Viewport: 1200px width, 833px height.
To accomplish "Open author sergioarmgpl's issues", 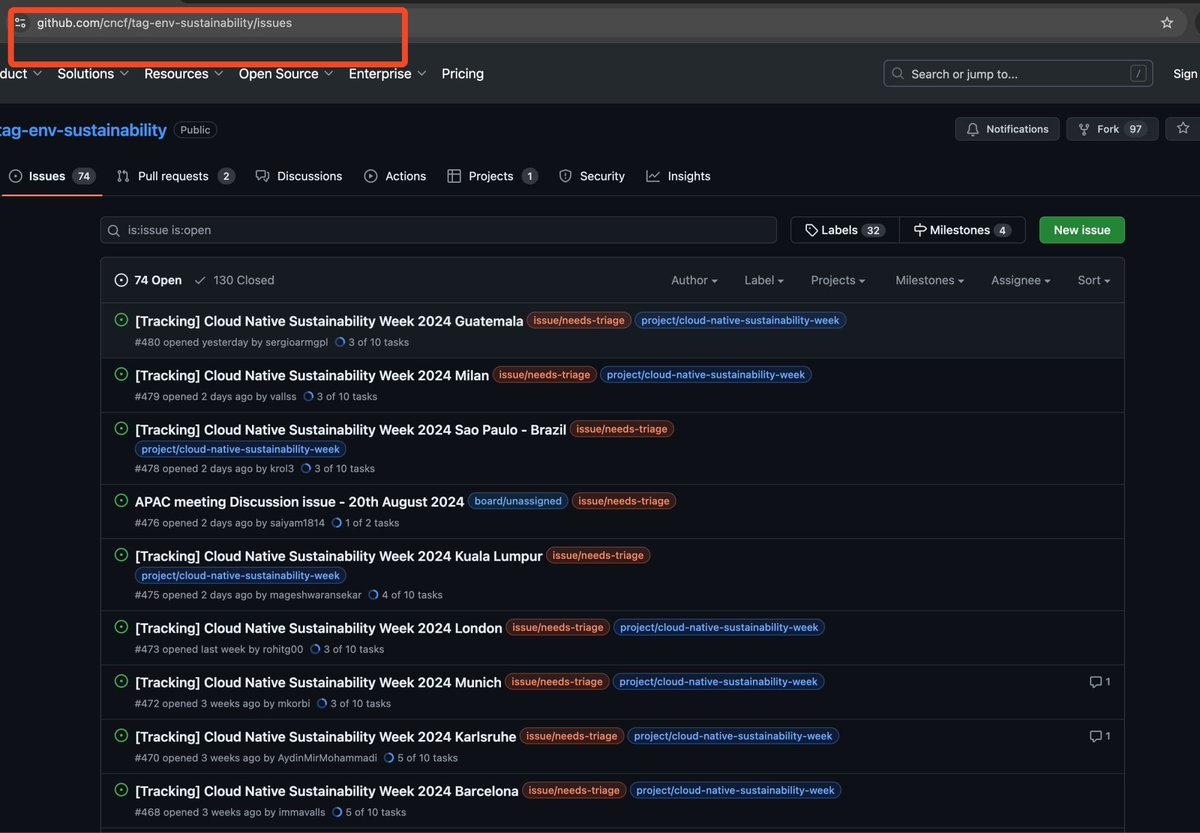I will tap(297, 342).
